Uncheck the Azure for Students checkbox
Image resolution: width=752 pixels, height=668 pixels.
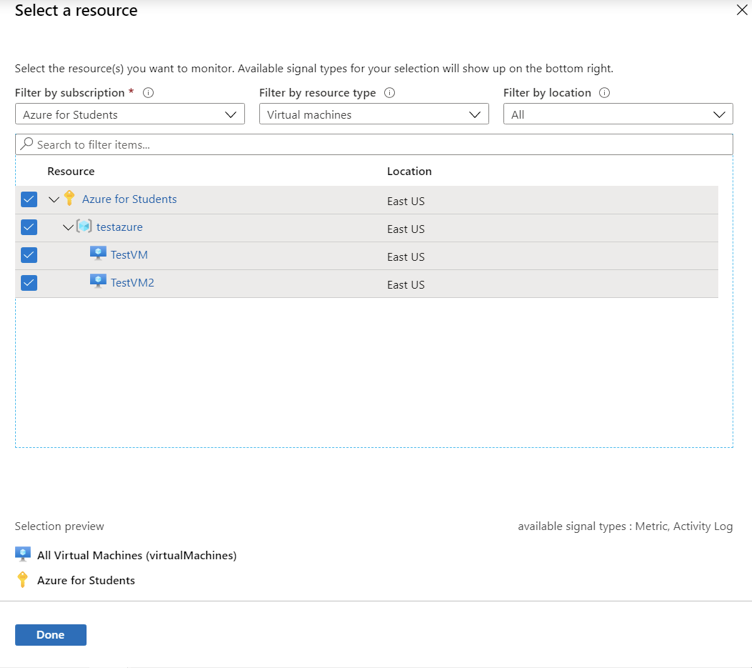click(29, 199)
